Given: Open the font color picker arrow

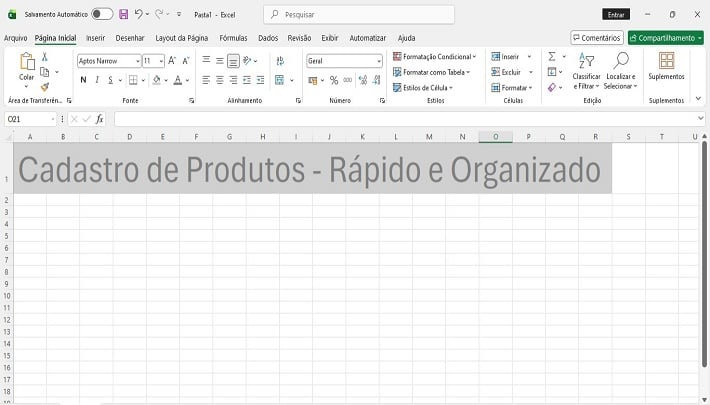Looking at the screenshot, I should (188, 80).
